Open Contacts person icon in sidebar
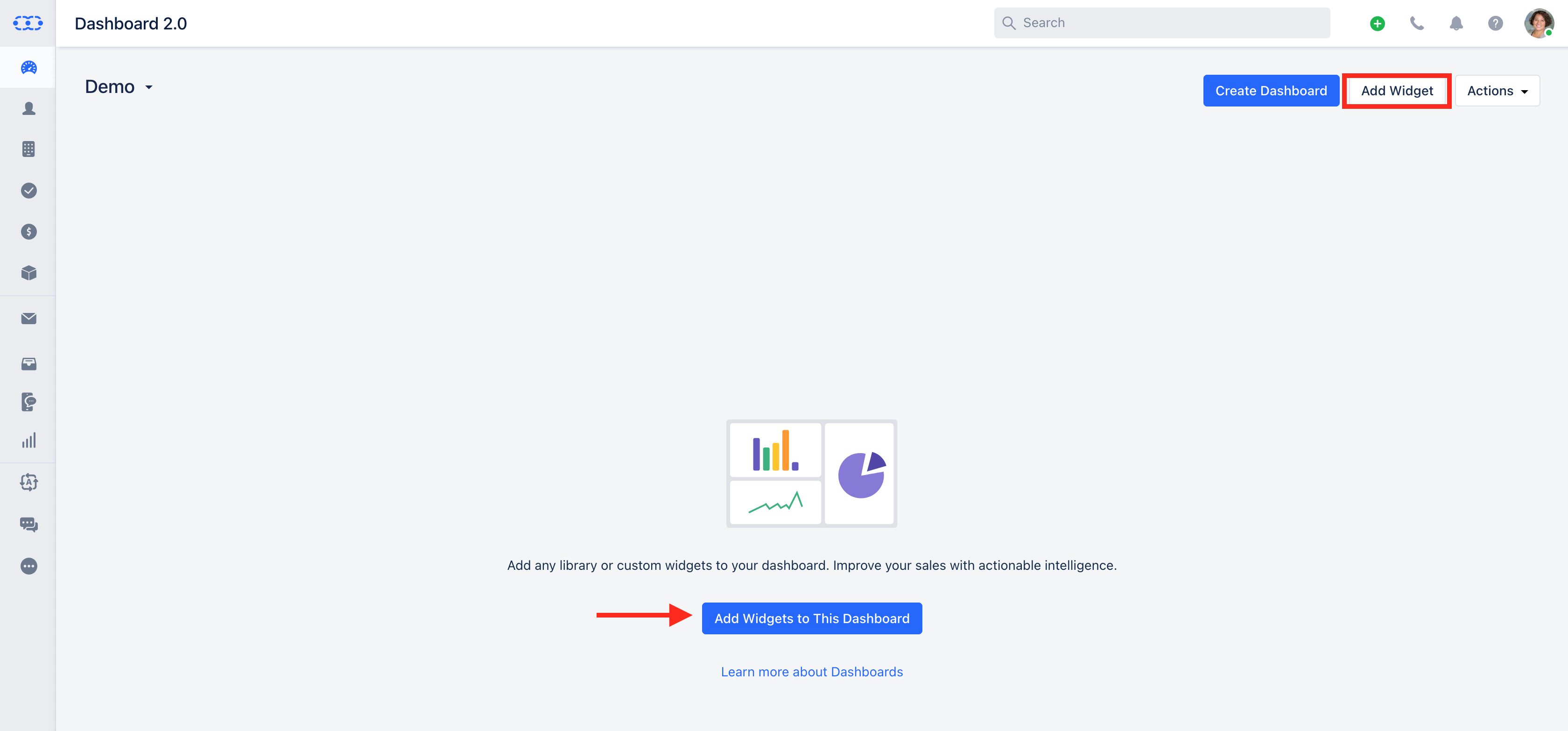The width and height of the screenshot is (1568, 731). coord(28,108)
